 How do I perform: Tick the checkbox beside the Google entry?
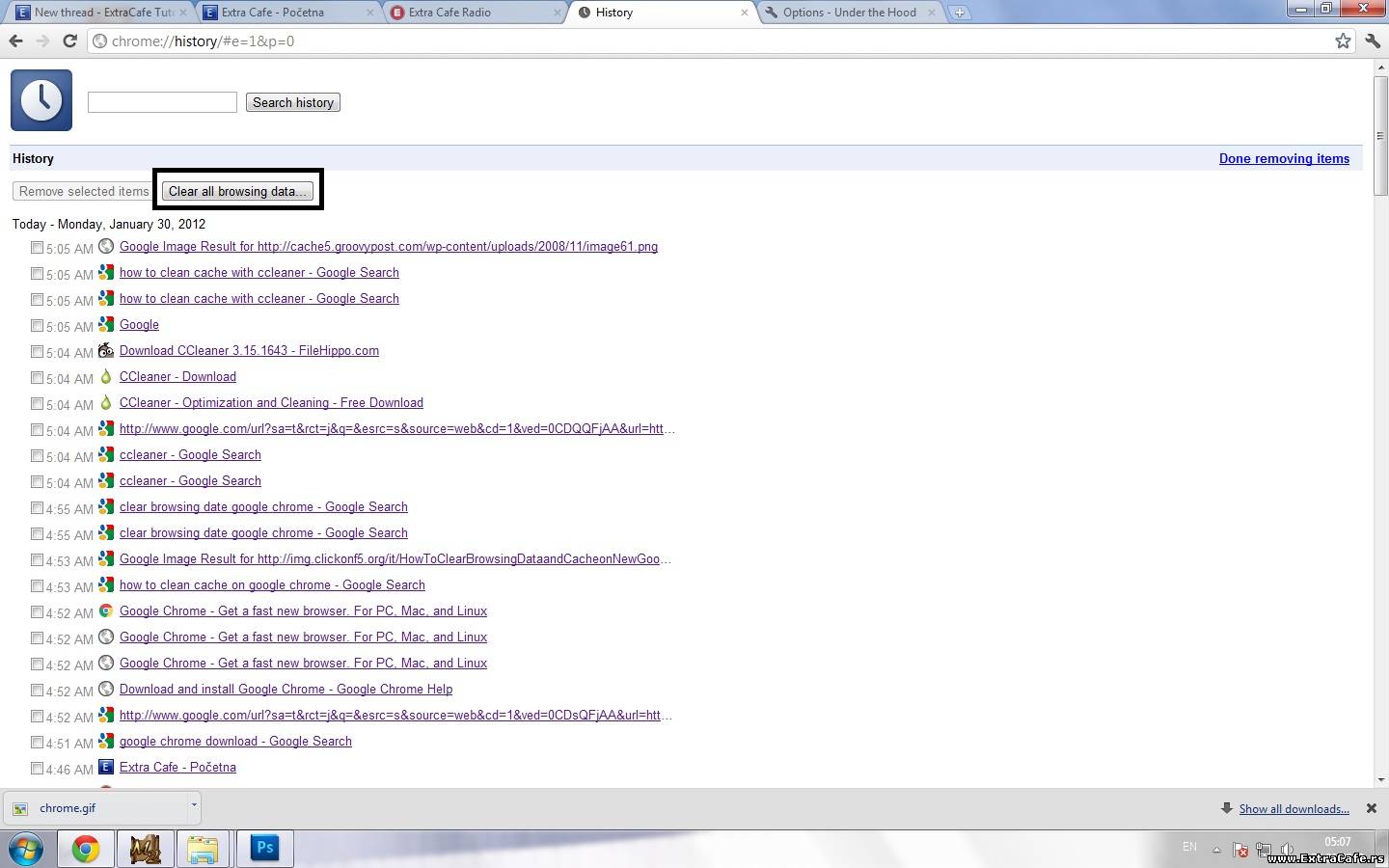pyautogui.click(x=37, y=325)
